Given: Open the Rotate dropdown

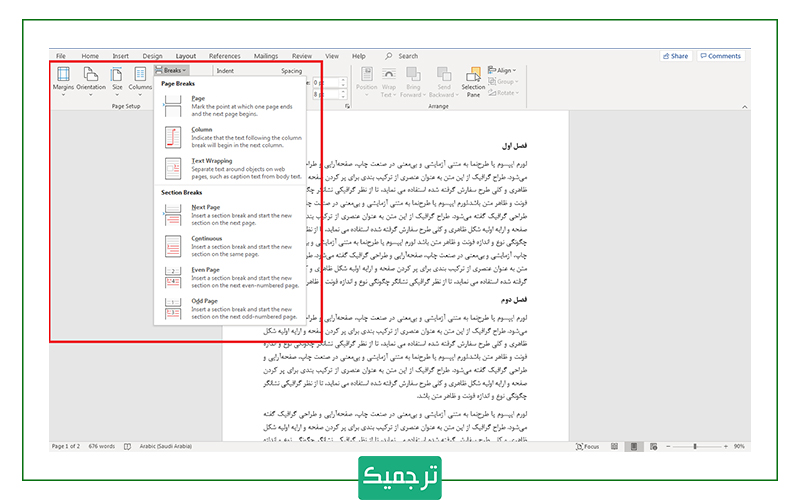Looking at the screenshot, I should (x=504, y=92).
